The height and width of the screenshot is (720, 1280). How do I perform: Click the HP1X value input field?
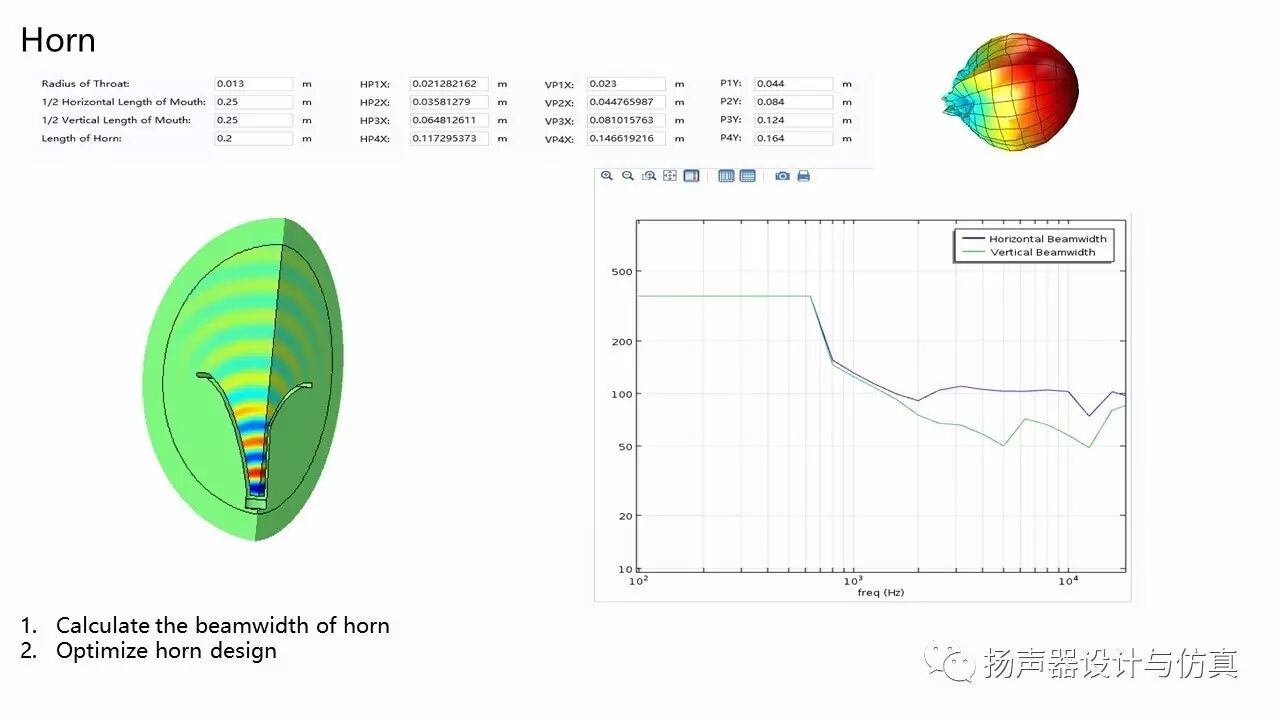click(x=449, y=84)
